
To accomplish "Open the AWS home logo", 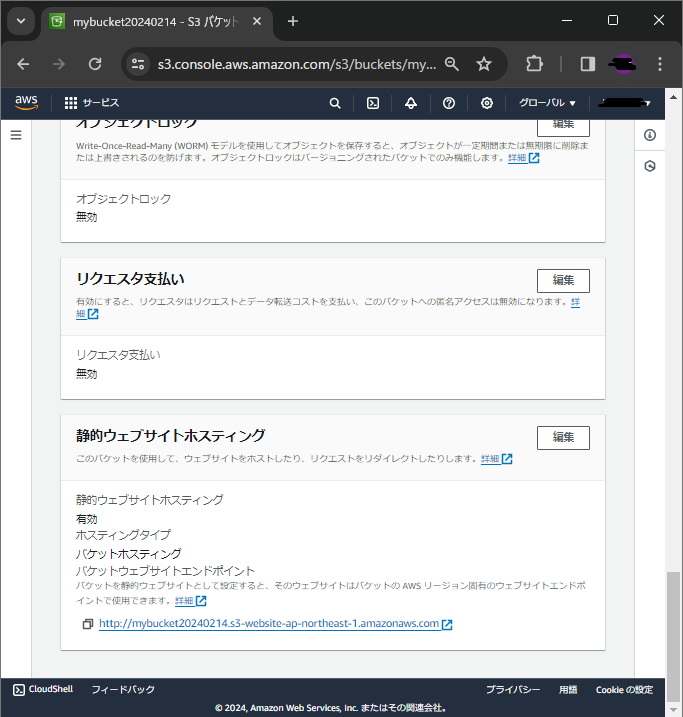I will click(x=26, y=102).
